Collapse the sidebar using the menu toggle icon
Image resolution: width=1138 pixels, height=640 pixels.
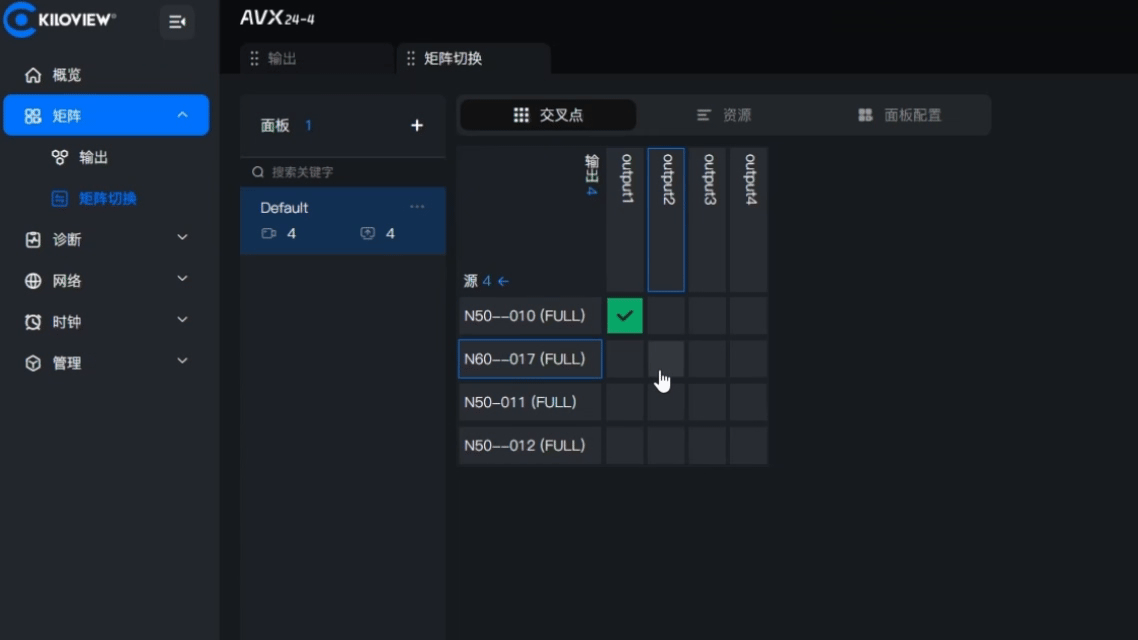click(x=177, y=22)
